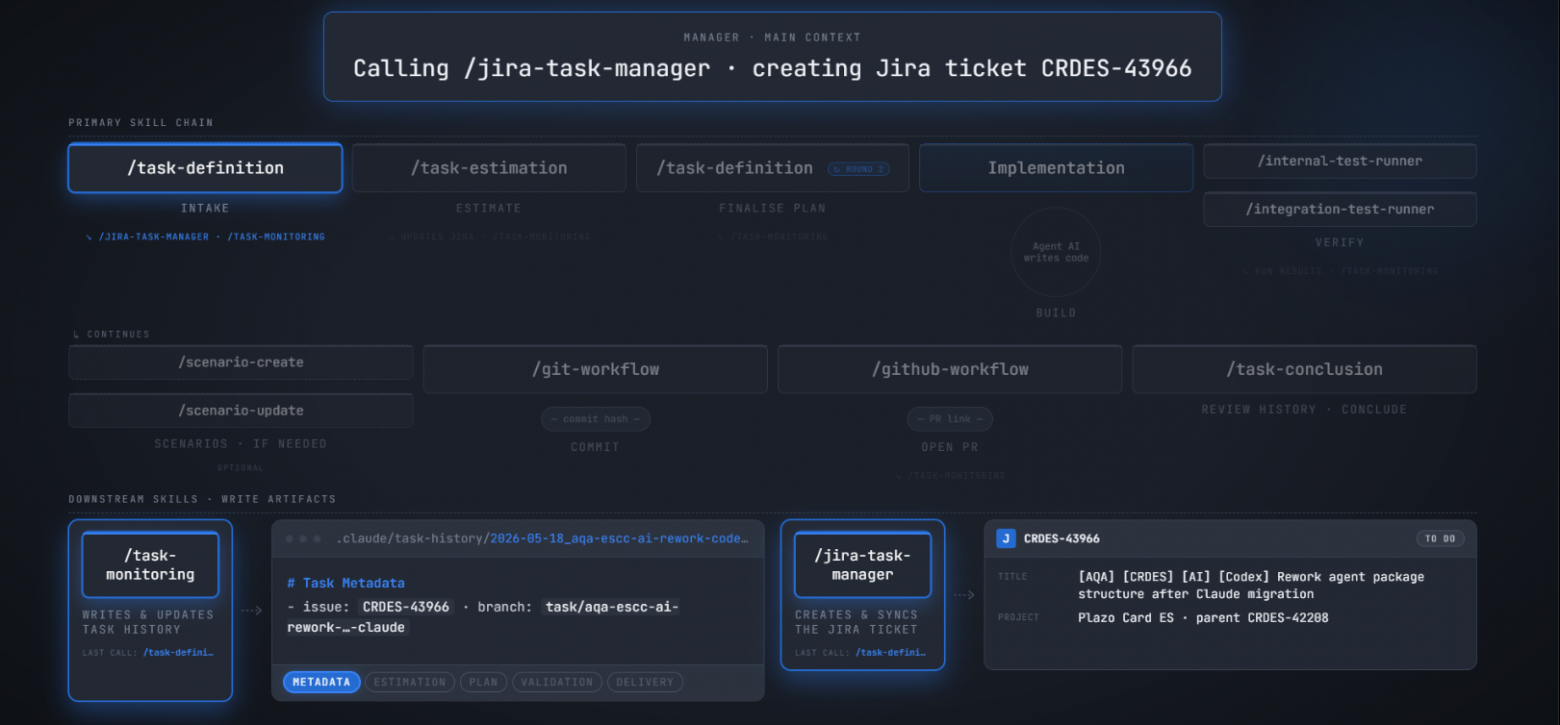Select the /scenario-create card
Image resolution: width=1560 pixels, height=725 pixels.
point(241,362)
